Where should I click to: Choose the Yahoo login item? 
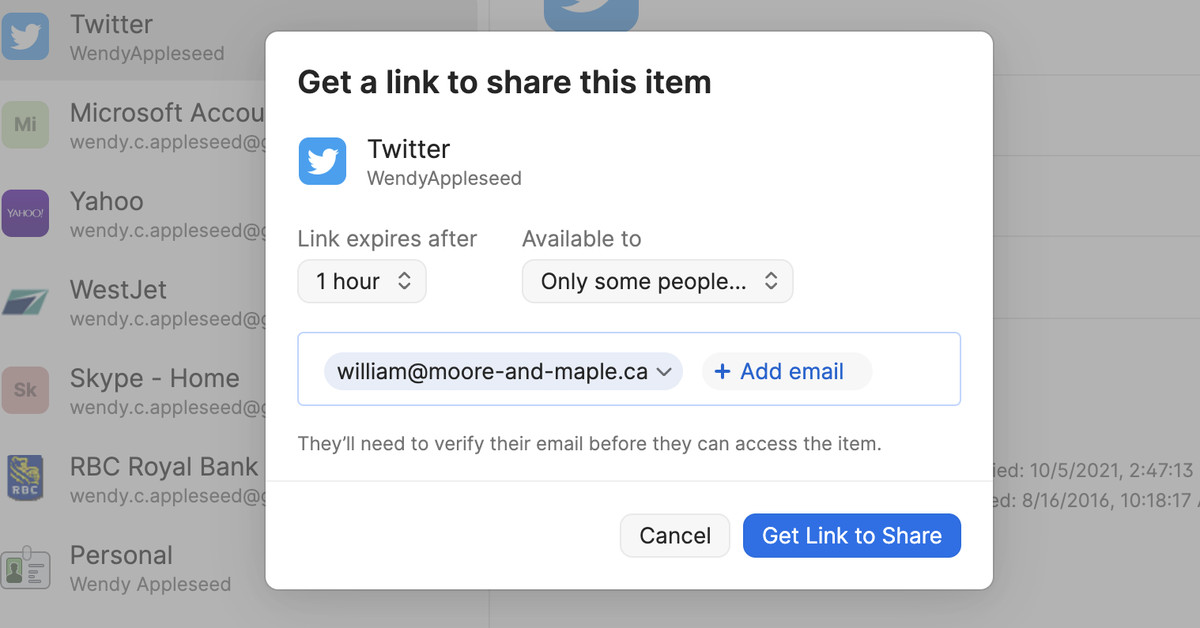click(x=150, y=213)
